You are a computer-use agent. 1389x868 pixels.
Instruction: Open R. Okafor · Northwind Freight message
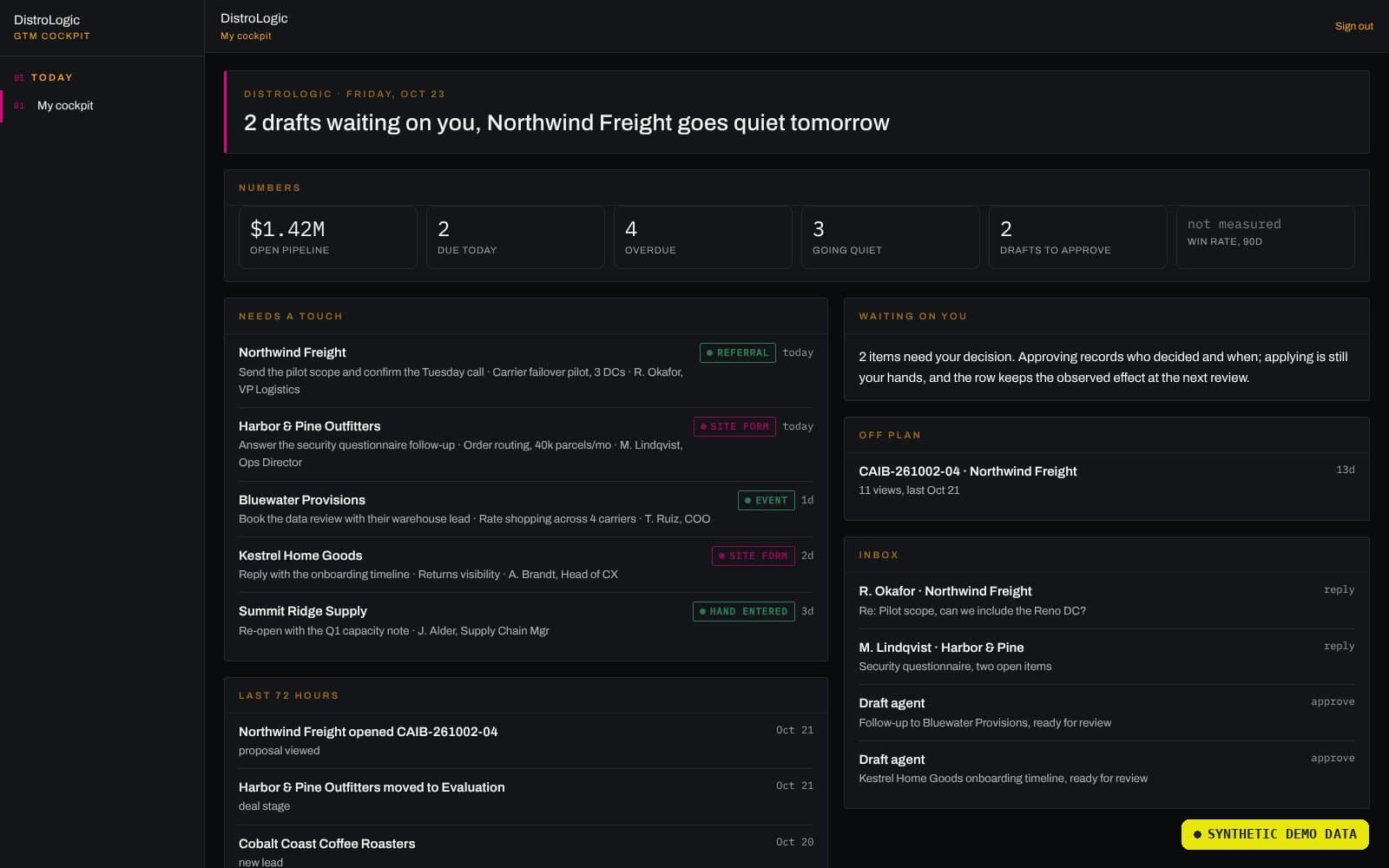coord(1106,600)
